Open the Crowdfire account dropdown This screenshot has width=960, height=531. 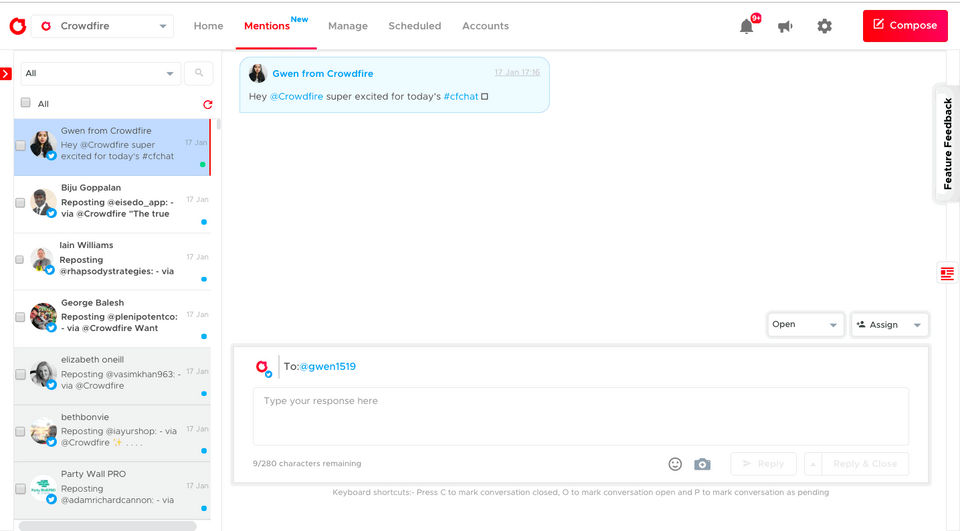(x=102, y=26)
